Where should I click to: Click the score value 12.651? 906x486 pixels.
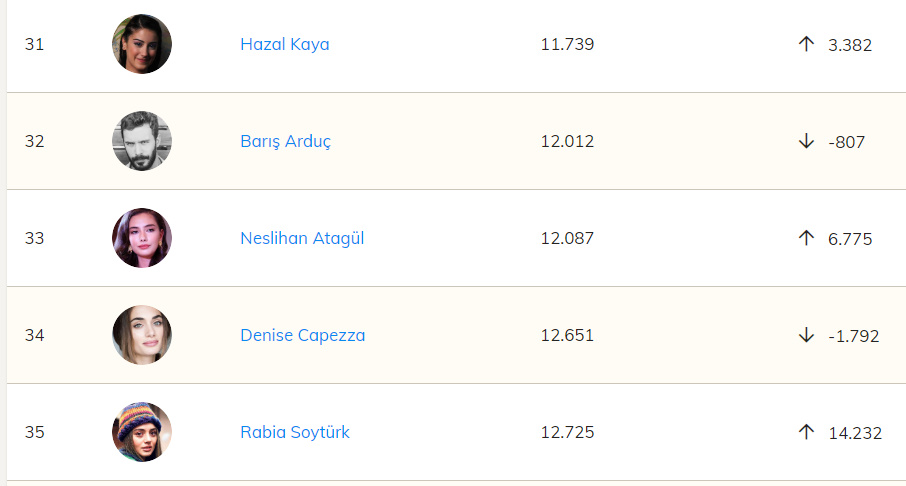[567, 335]
